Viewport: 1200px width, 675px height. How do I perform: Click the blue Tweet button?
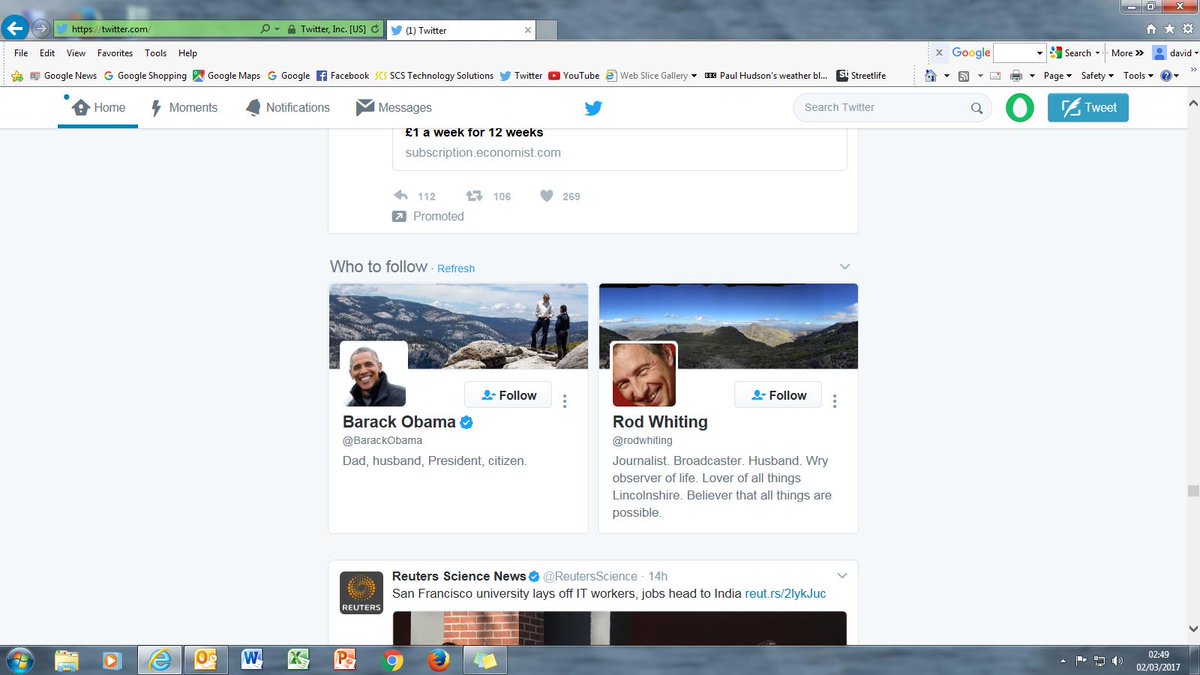(x=1088, y=107)
